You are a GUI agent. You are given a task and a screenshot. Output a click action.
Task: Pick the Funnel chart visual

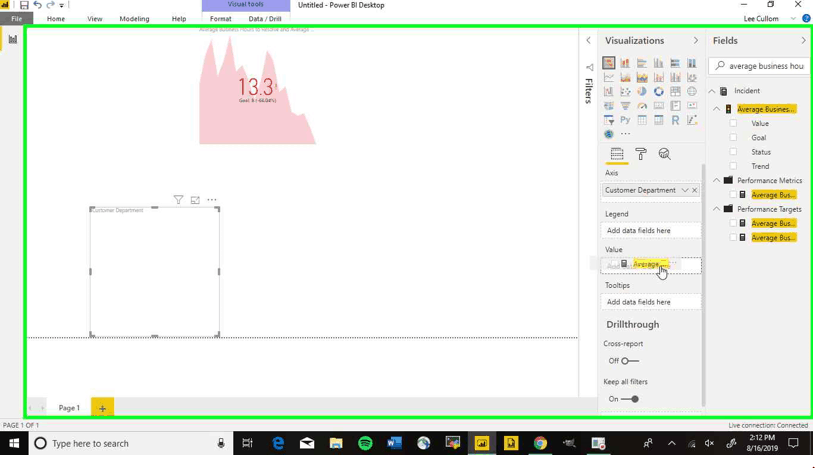625,106
